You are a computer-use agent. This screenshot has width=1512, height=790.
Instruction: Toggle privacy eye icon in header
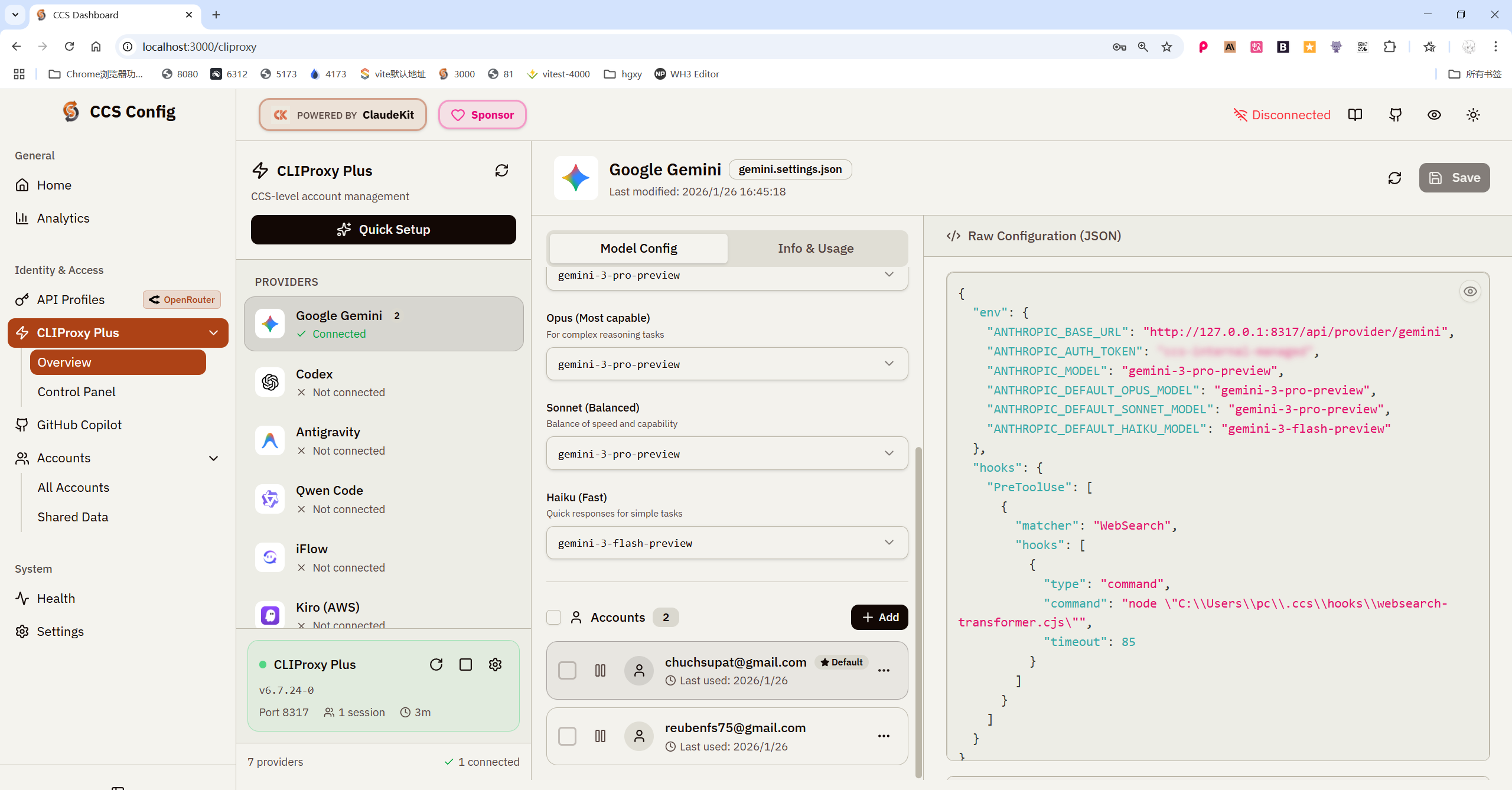click(1434, 115)
